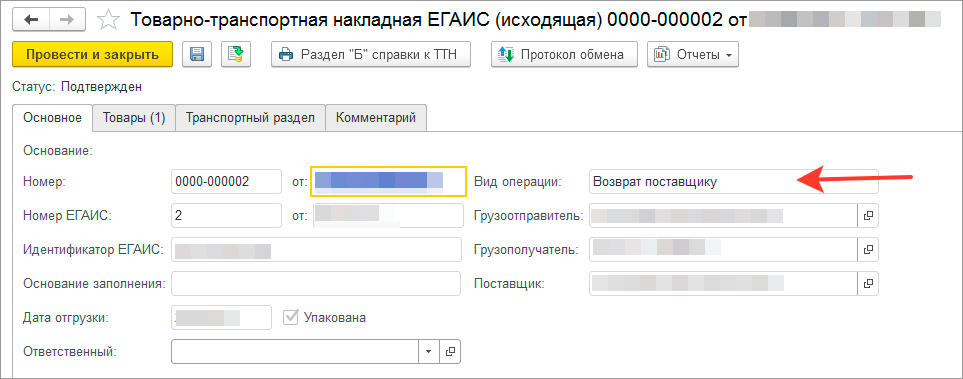Screen dimensions: 963x379
Task: Click Вид операции field Возврат поставщику
Action: (x=734, y=181)
